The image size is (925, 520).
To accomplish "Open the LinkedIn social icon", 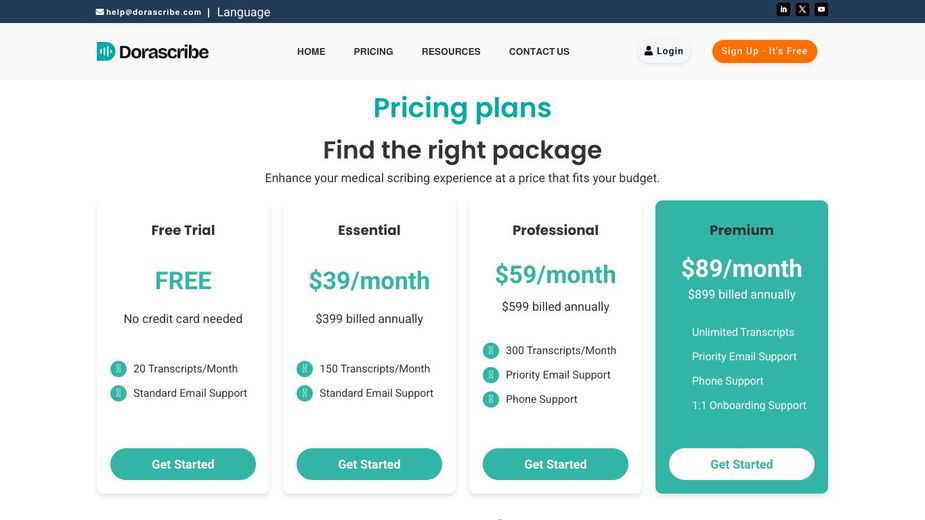I will pyautogui.click(x=784, y=10).
